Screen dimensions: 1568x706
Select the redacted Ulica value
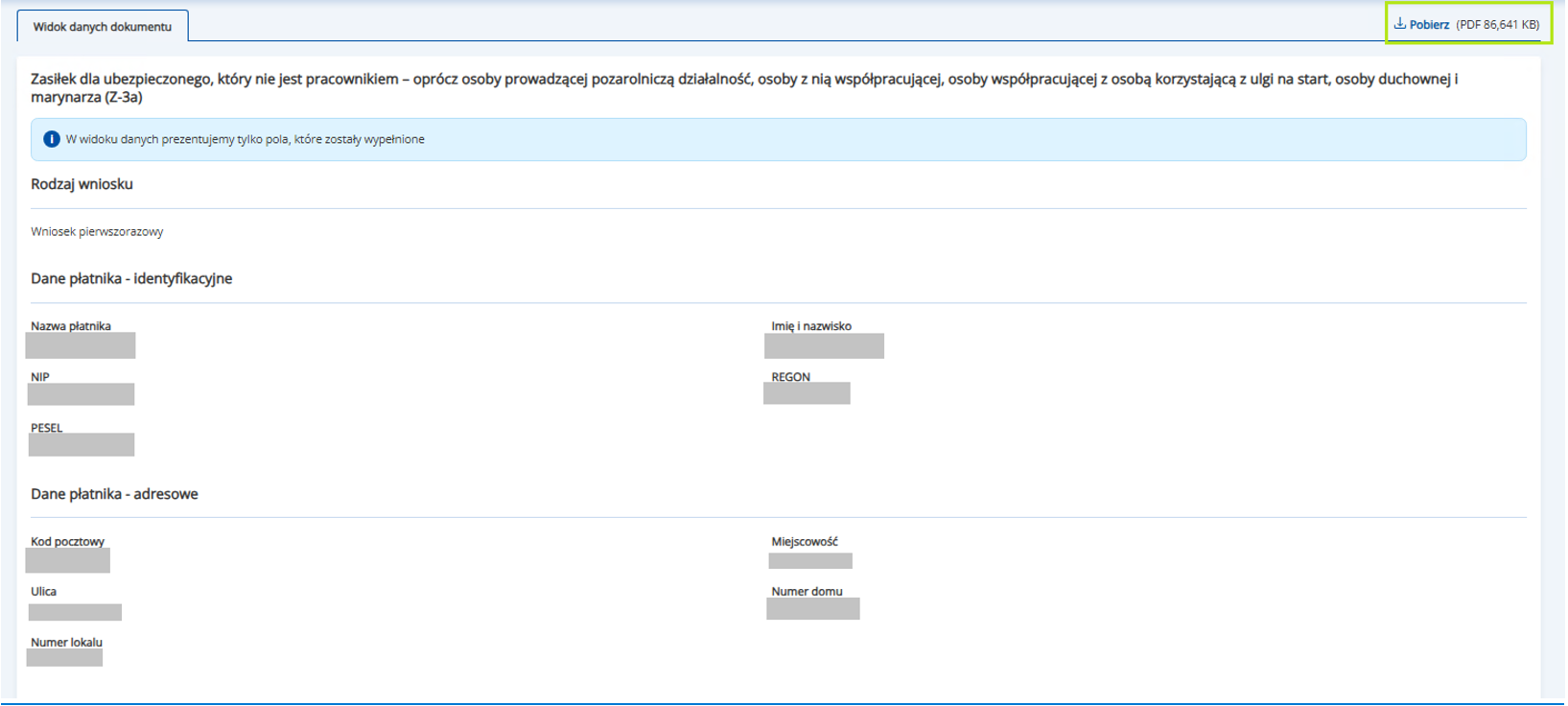(x=75, y=612)
